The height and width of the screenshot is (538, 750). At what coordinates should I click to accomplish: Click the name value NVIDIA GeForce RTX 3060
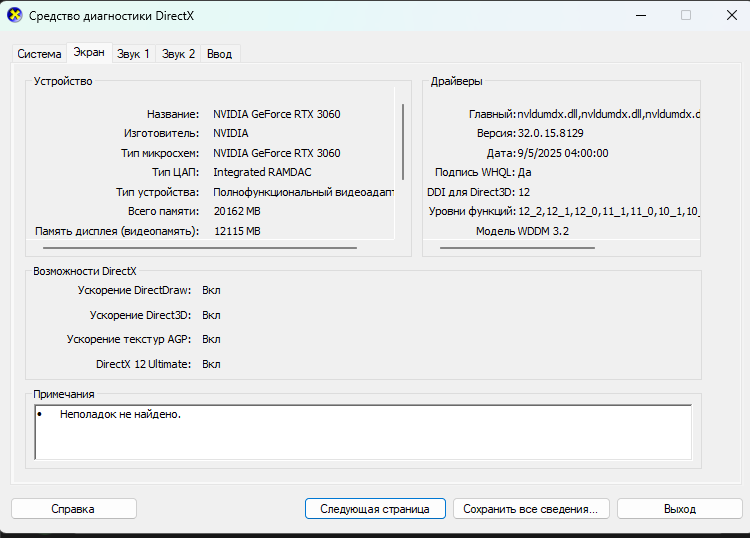tap(276, 114)
